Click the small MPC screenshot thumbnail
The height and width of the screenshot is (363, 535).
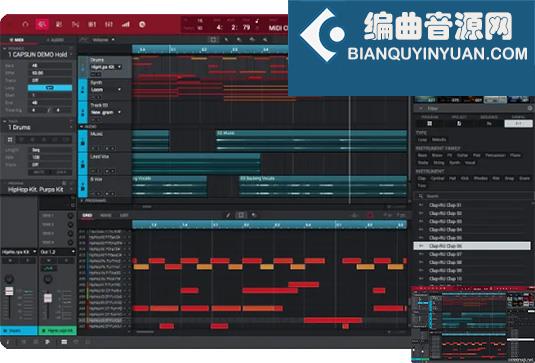[473, 324]
